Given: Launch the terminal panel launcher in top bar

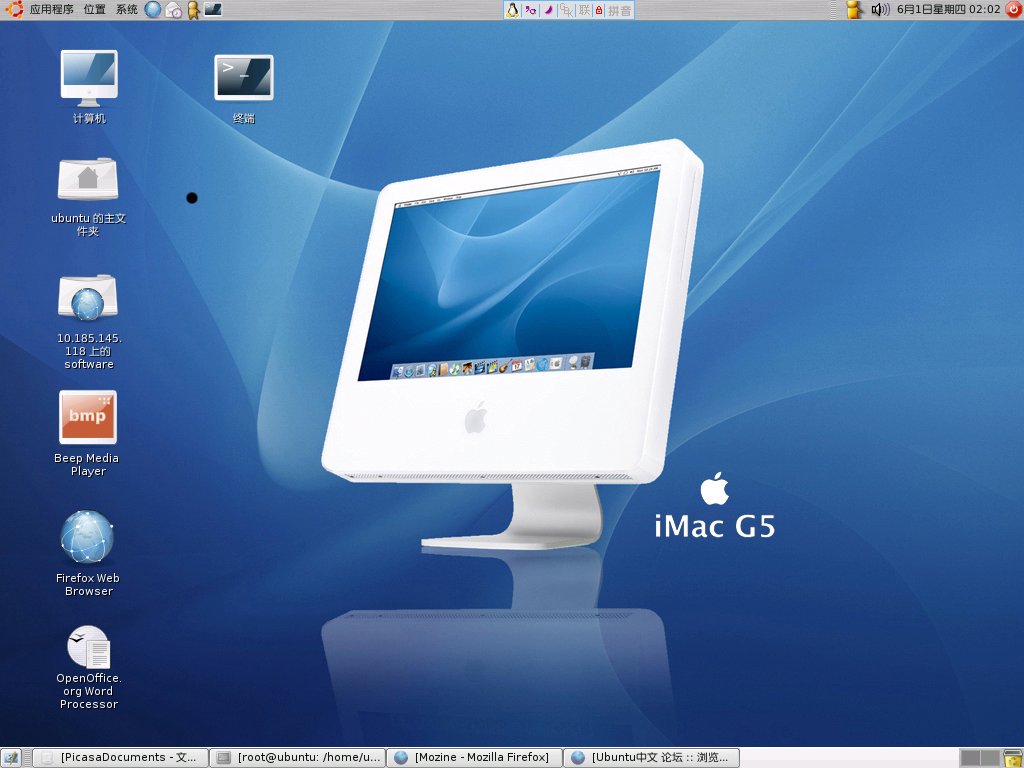Looking at the screenshot, I should tap(213, 9).
